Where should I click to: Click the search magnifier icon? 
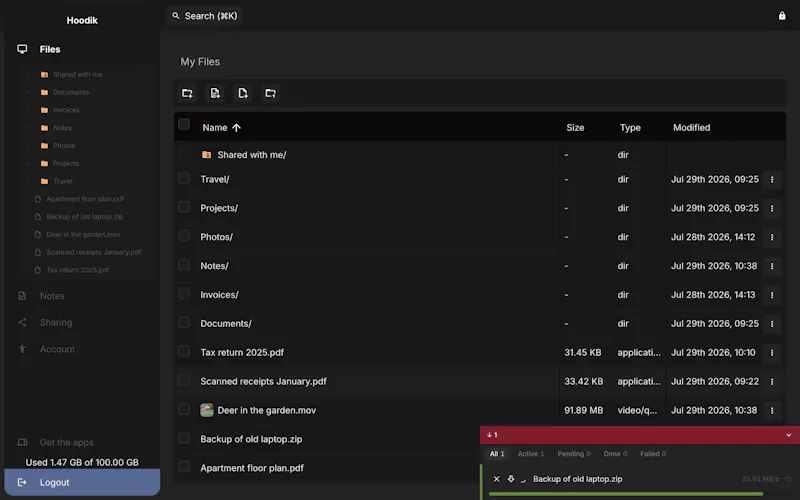(x=176, y=16)
